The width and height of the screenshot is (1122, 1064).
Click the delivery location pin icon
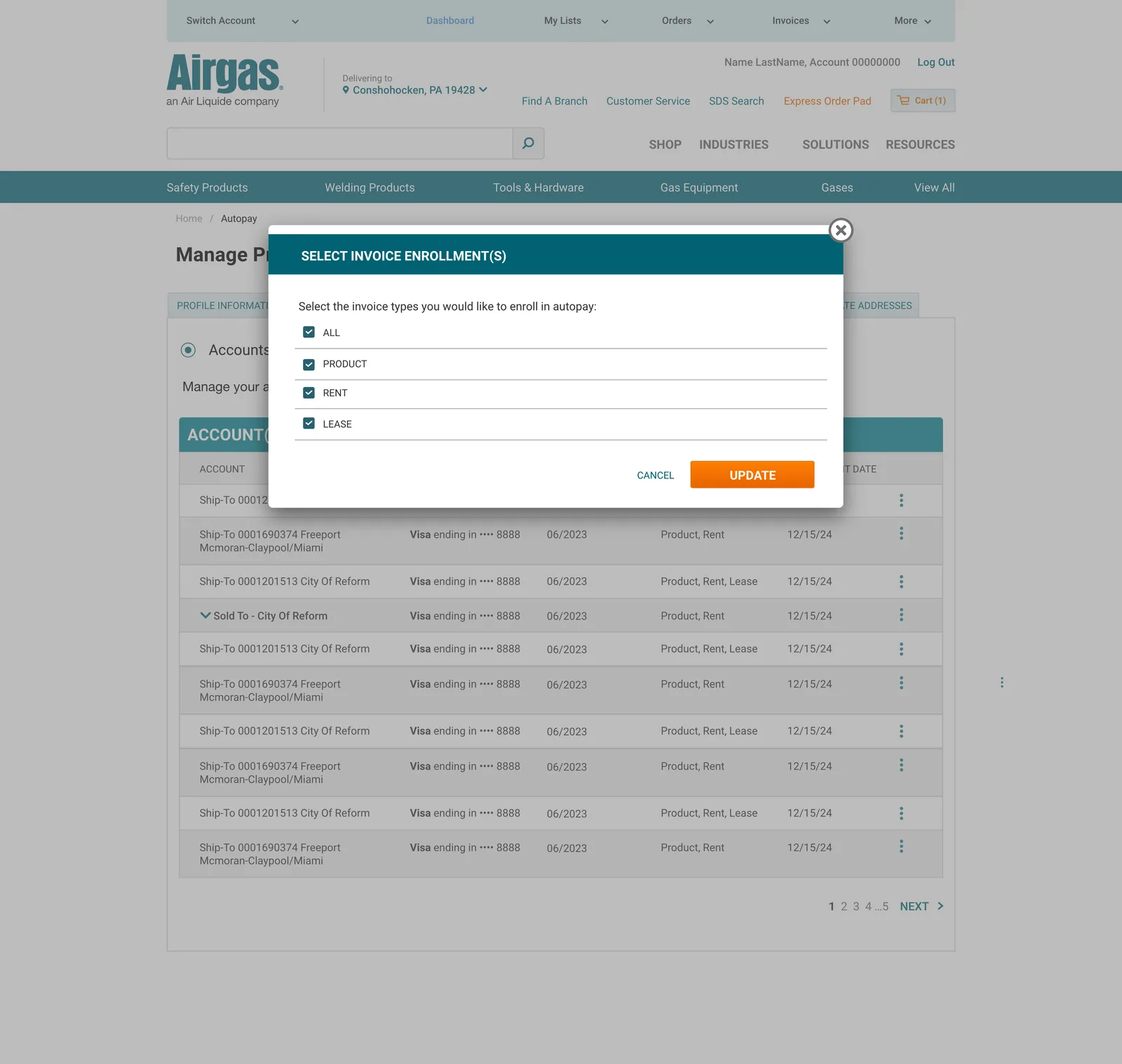pyautogui.click(x=346, y=90)
